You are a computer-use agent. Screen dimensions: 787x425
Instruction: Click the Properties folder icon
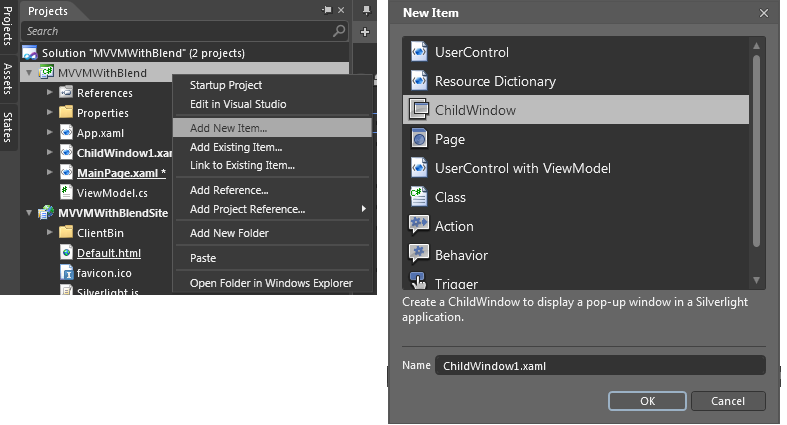tap(66, 112)
